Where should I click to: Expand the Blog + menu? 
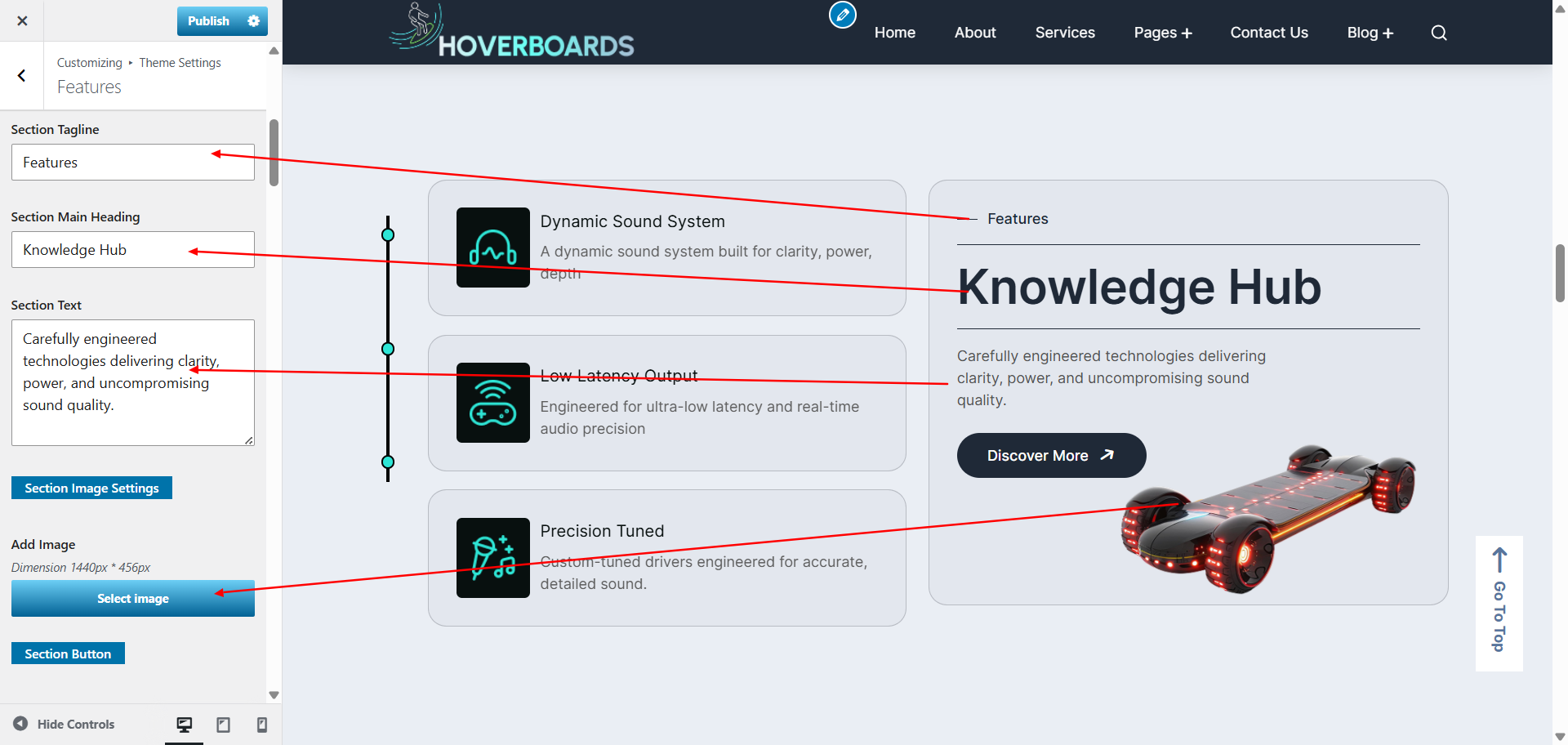pos(1370,33)
